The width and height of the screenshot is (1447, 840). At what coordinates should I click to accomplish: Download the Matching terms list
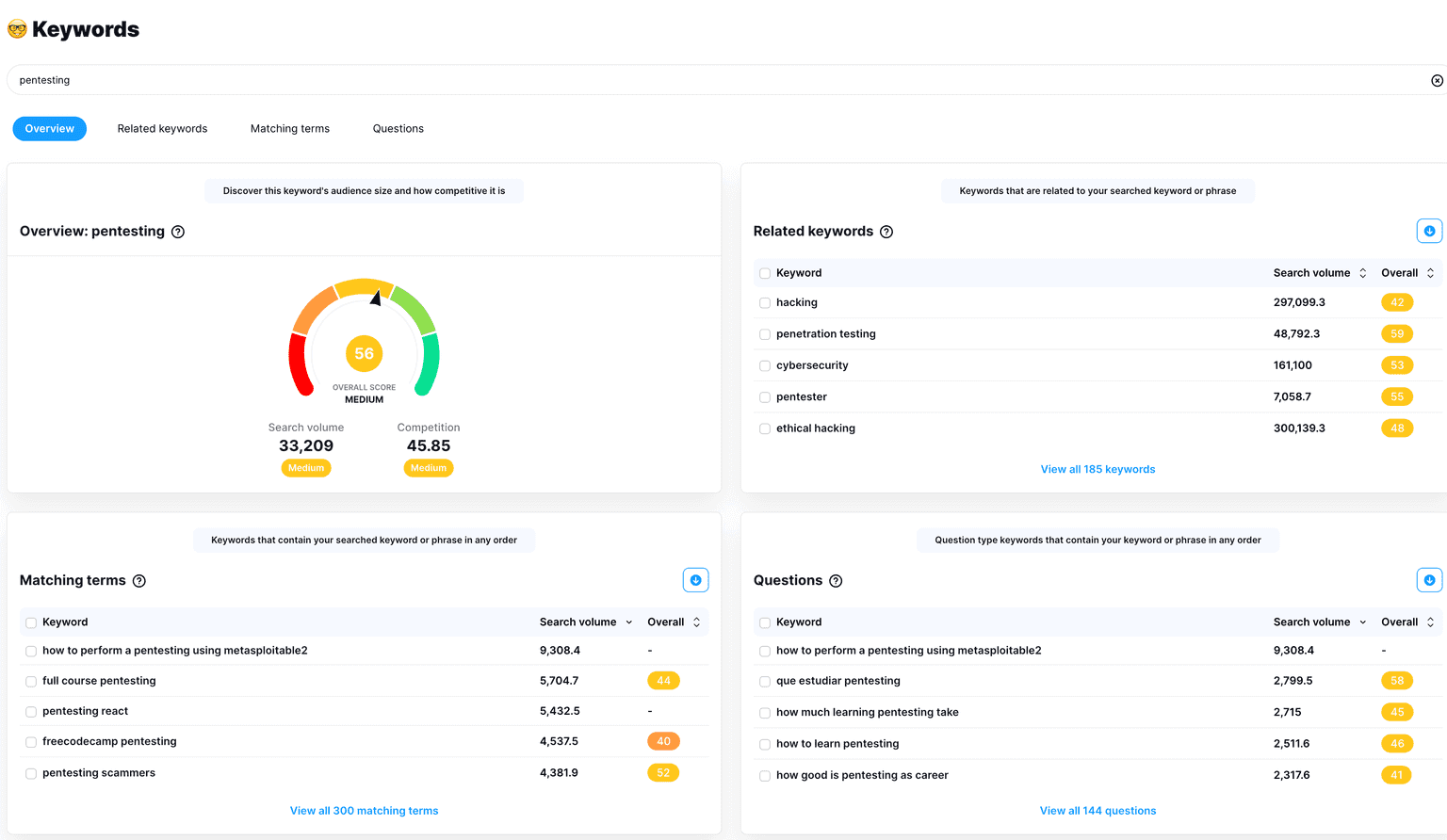pos(696,579)
